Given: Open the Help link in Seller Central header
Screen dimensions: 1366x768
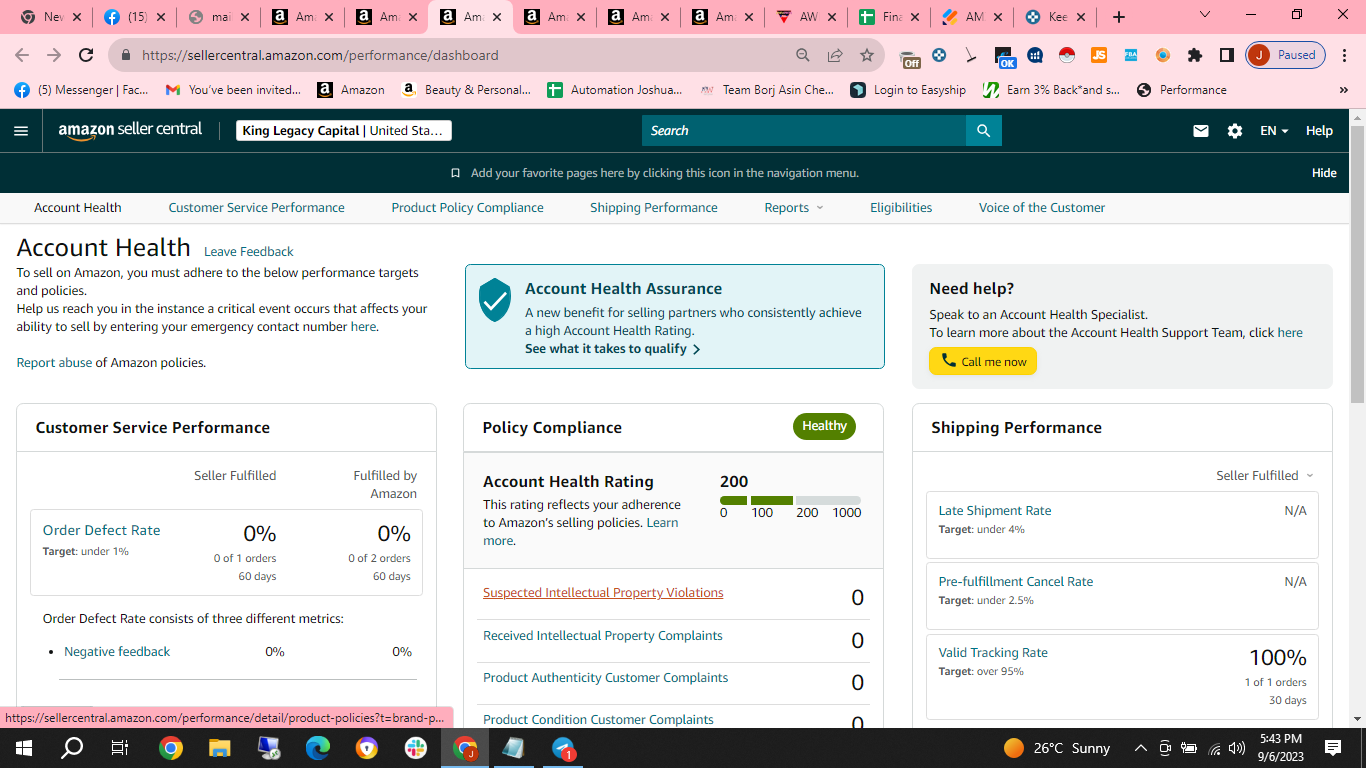Looking at the screenshot, I should (x=1319, y=131).
